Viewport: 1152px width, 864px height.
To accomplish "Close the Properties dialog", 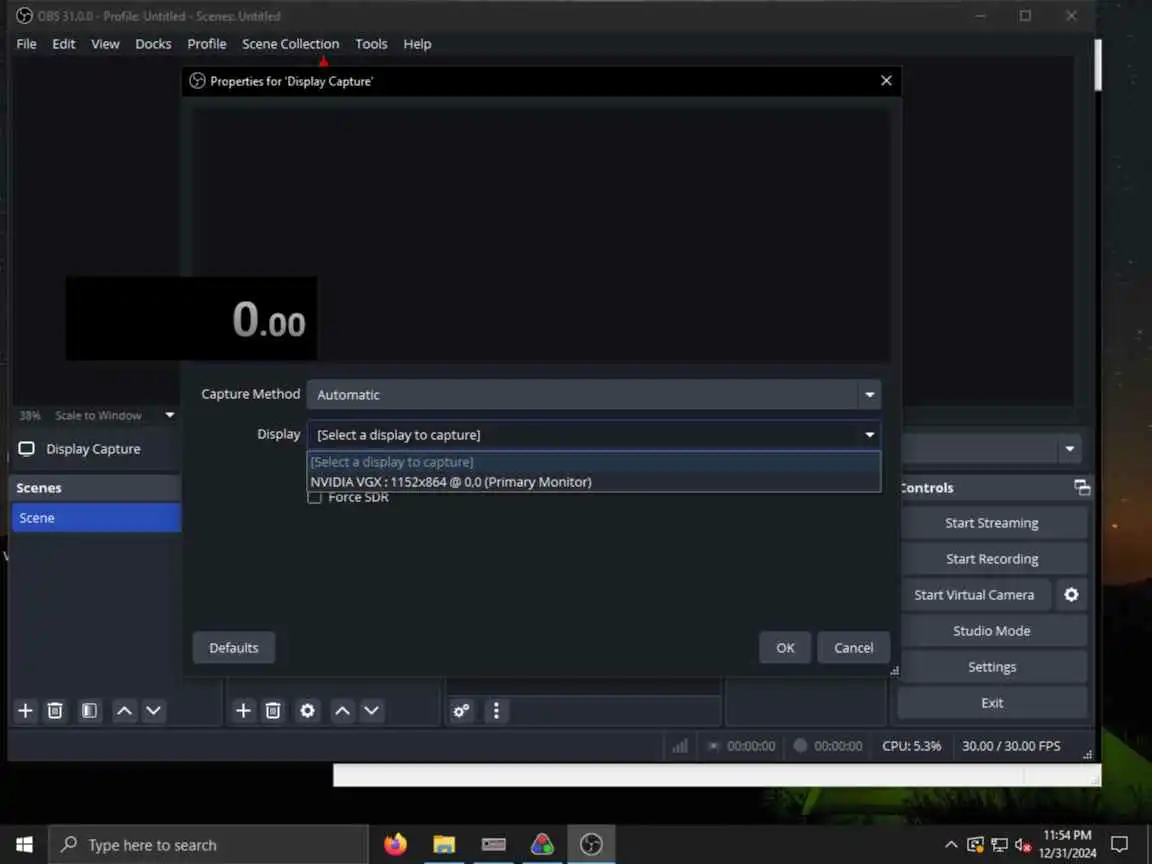I will [886, 80].
